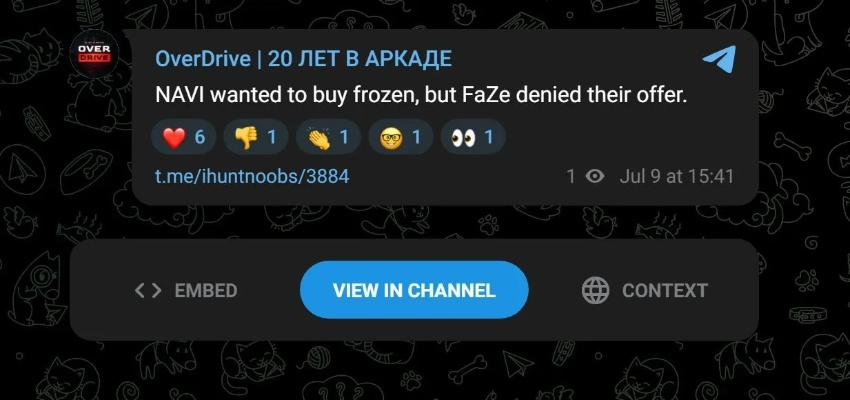This screenshot has width=850, height=400.
Task: Click the CONTEXT button
Action: [645, 291]
